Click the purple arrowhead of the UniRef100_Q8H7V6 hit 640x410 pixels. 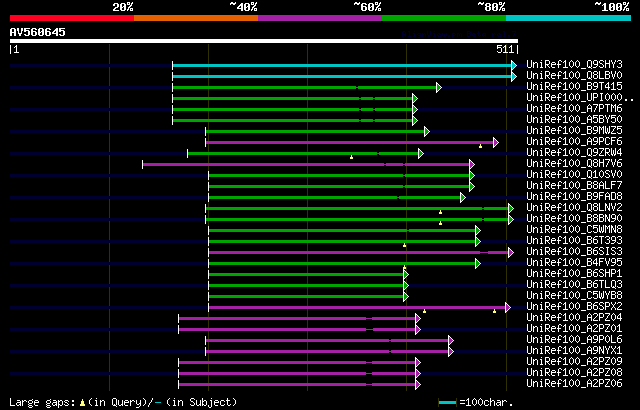pyautogui.click(x=472, y=164)
